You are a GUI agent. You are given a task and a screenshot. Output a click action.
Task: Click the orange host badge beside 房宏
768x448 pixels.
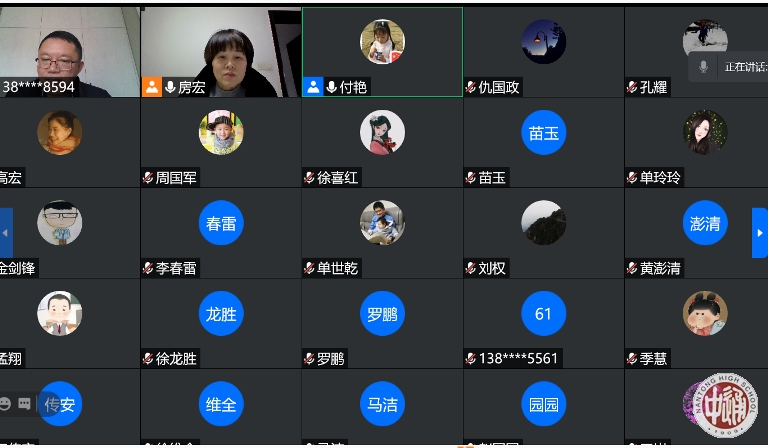click(152, 87)
